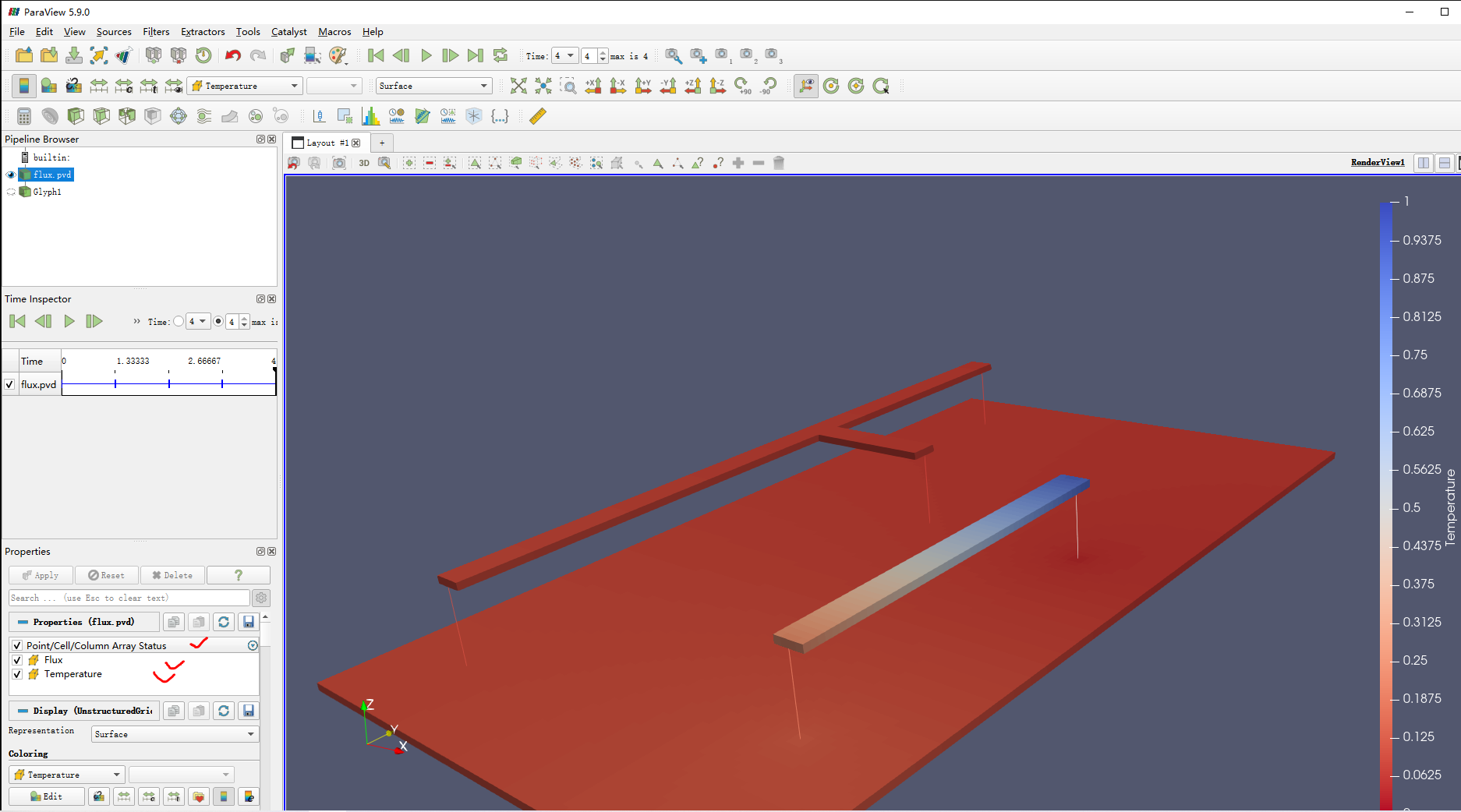Click Rescale to data range icon
This screenshot has height=812, width=1461.
point(99,86)
